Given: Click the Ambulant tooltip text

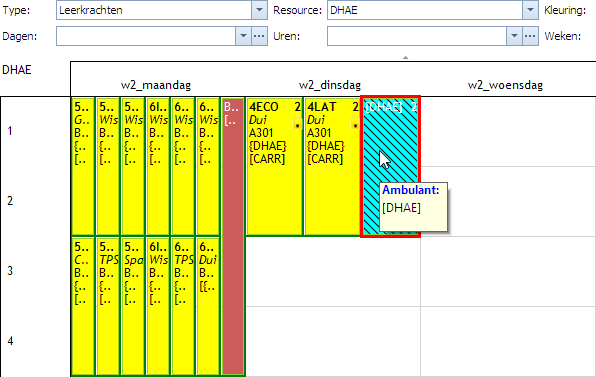Looking at the screenshot, I should click(x=411, y=190).
